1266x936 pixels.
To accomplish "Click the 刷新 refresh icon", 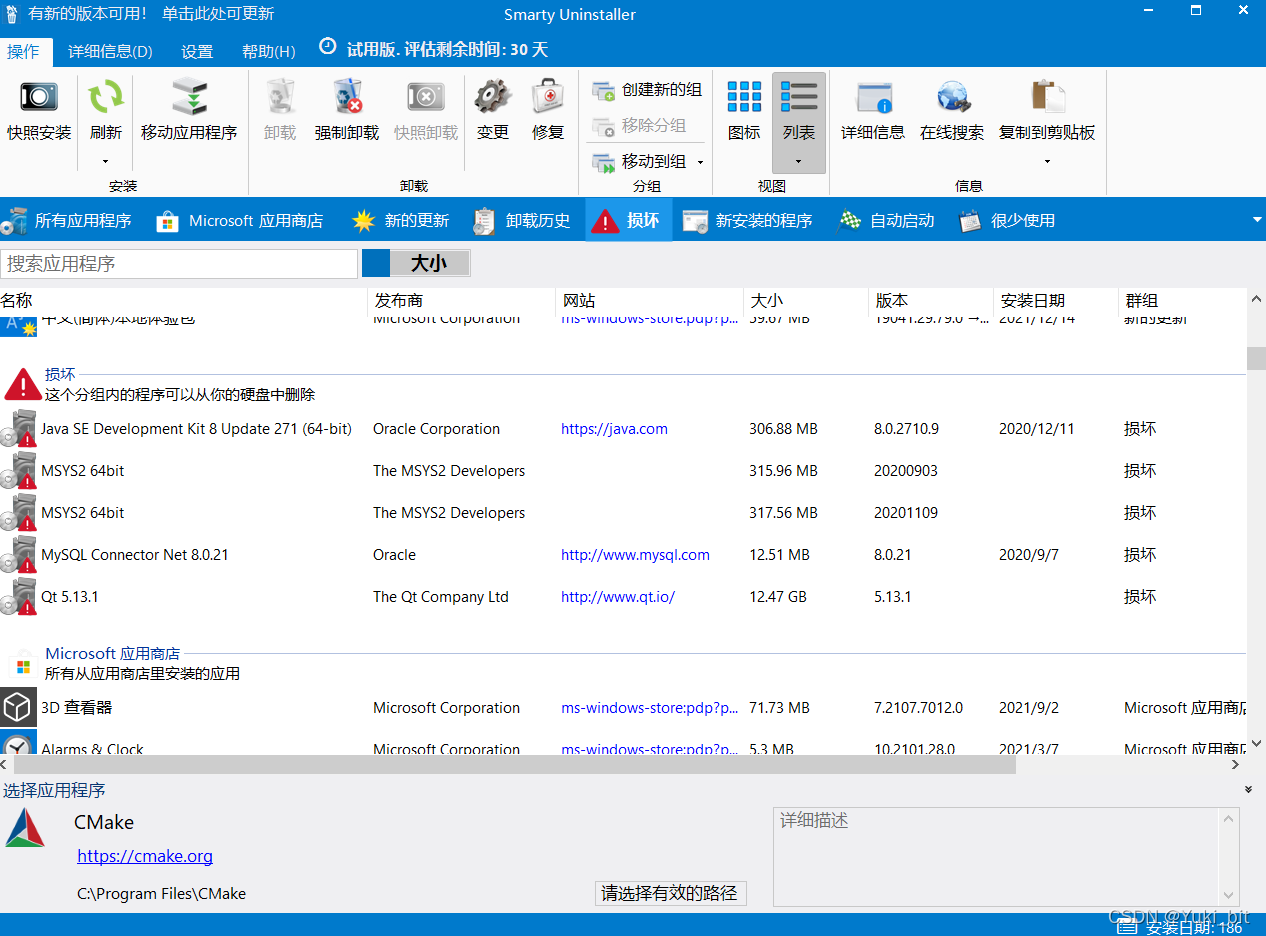I will [x=105, y=97].
